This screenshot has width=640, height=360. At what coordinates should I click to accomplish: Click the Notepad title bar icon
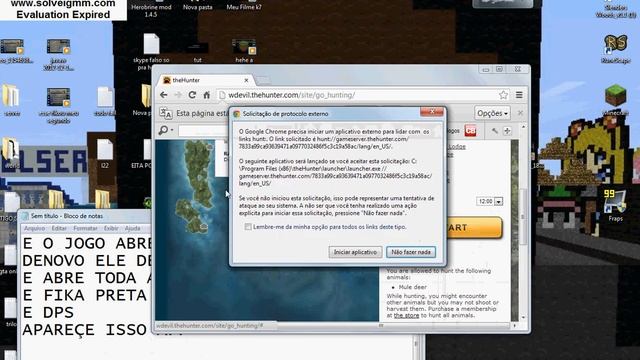click(x=25, y=216)
